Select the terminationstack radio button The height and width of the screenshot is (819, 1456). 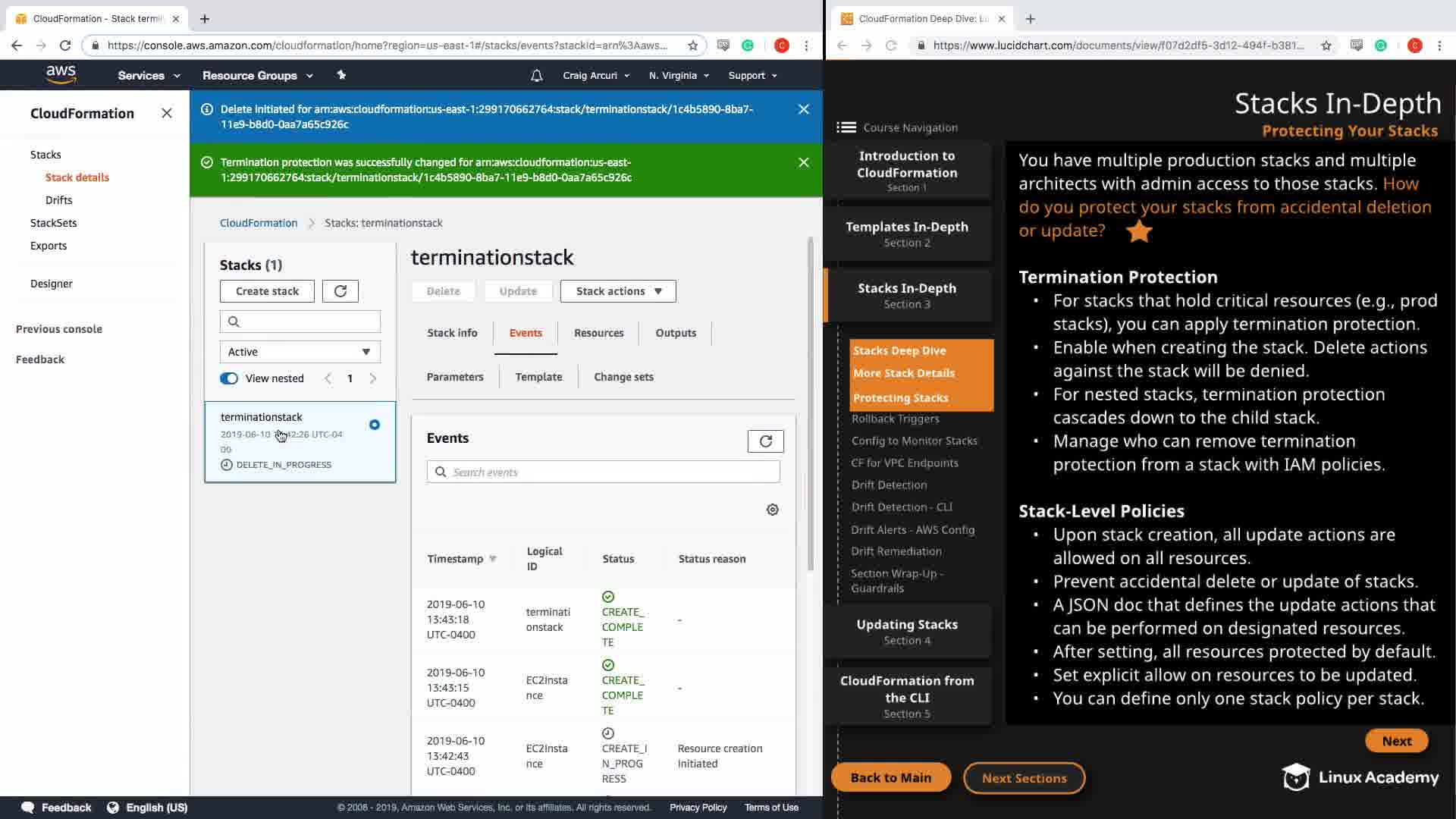(x=374, y=425)
